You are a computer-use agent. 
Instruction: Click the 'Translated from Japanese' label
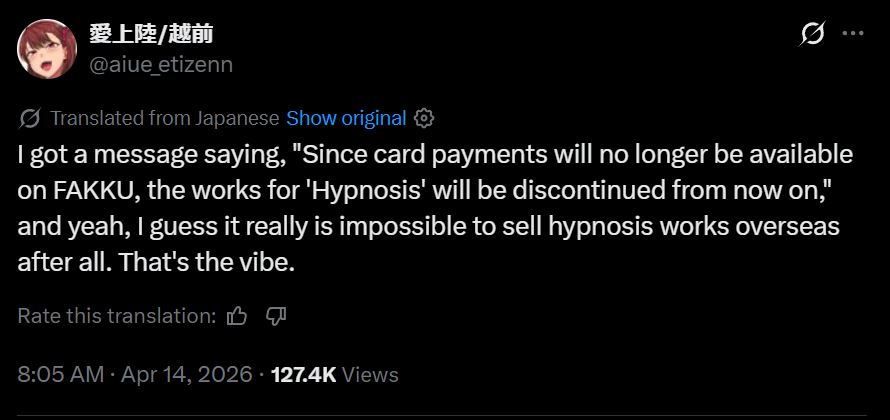coord(165,118)
